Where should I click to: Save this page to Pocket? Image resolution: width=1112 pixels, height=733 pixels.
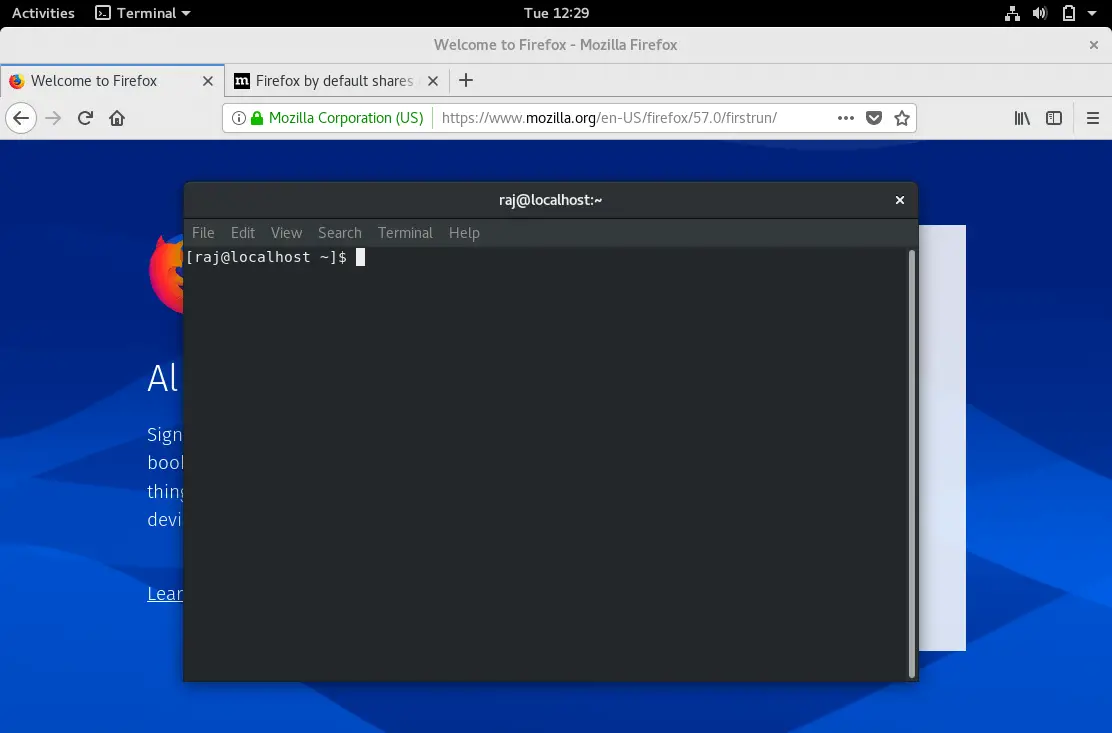coord(873,117)
